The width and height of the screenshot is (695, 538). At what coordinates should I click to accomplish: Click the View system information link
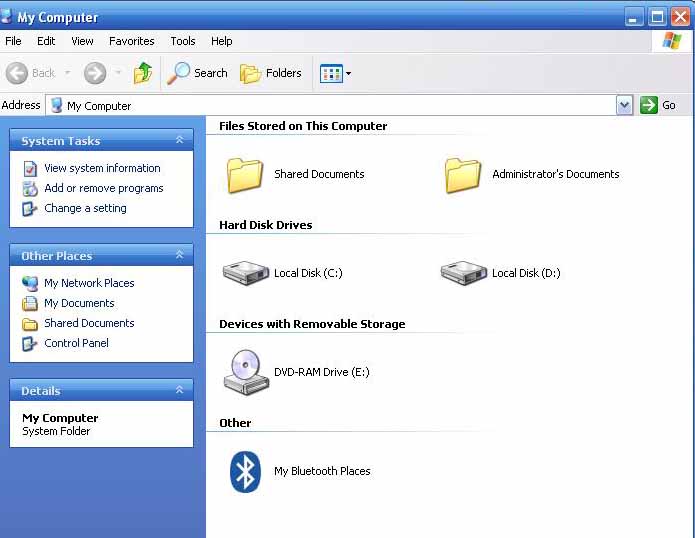102,168
